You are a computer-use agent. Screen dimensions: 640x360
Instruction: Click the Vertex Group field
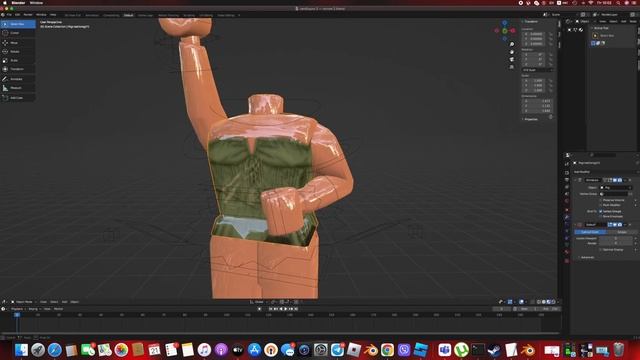pos(613,194)
